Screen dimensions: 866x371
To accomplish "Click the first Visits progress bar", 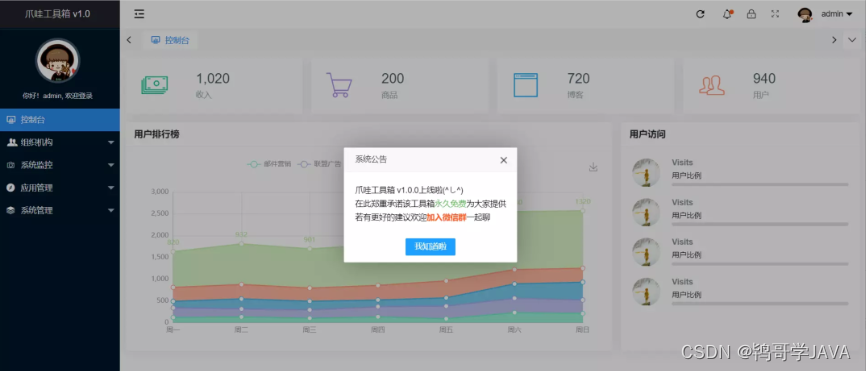I will pos(760,184).
